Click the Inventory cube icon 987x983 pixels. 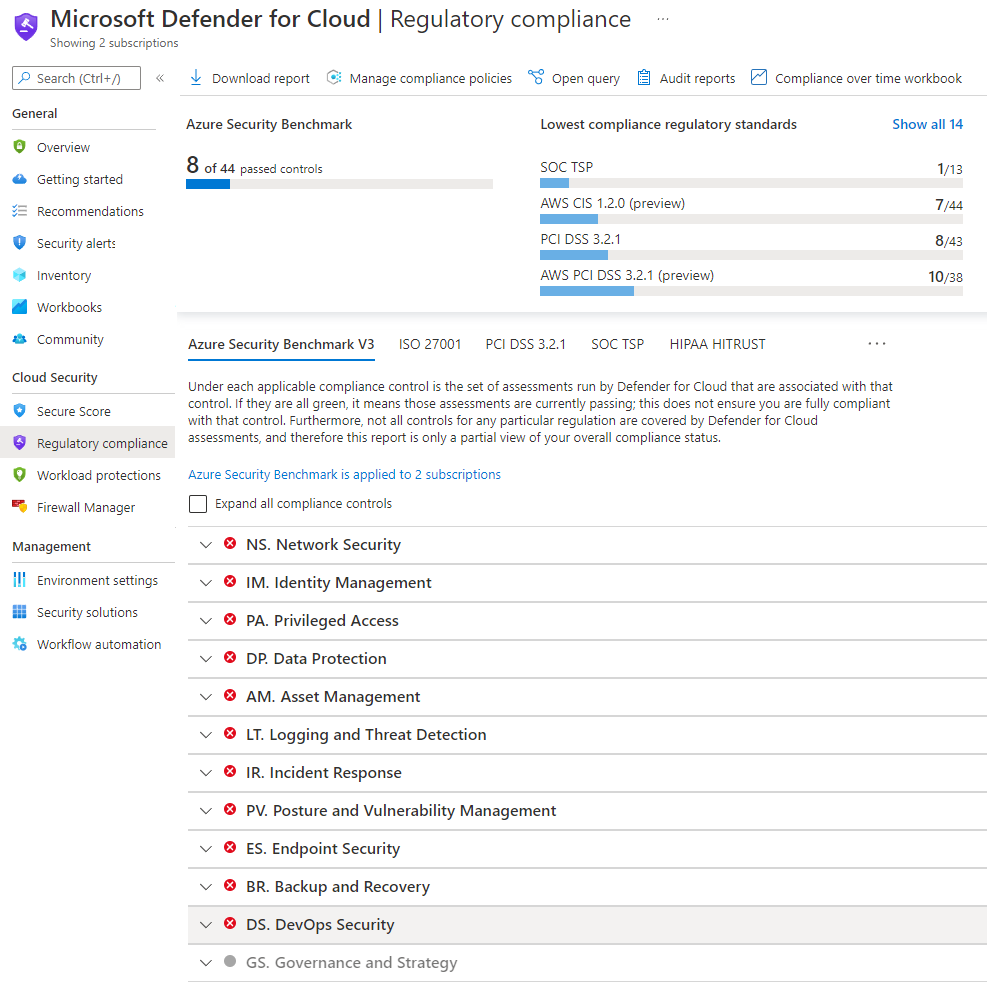tap(20, 275)
